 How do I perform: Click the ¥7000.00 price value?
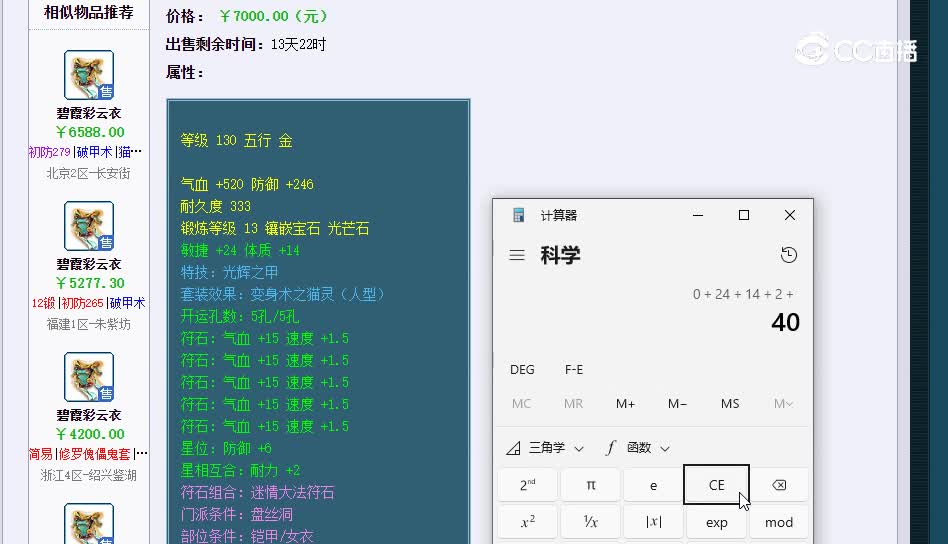(273, 16)
